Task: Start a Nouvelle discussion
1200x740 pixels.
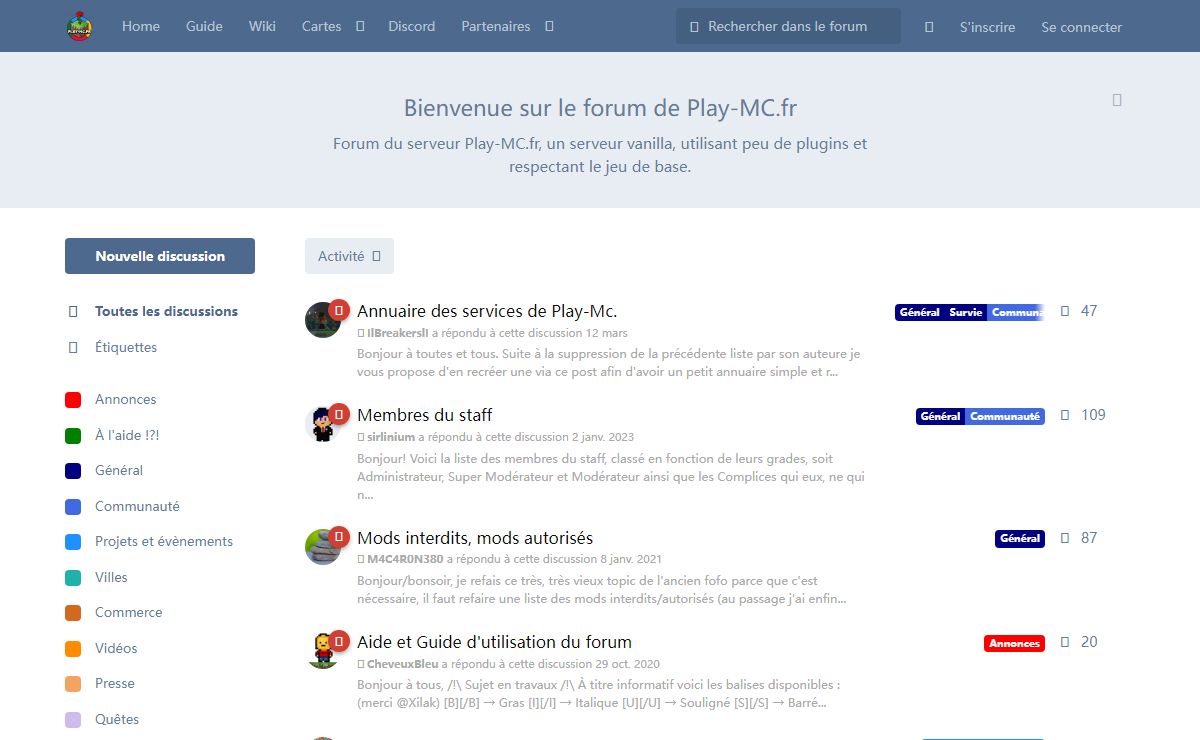Action: [x=160, y=256]
